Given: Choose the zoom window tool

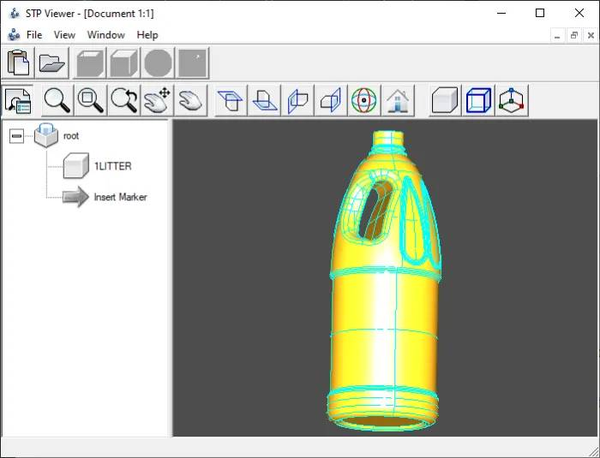Looking at the screenshot, I should (90, 101).
